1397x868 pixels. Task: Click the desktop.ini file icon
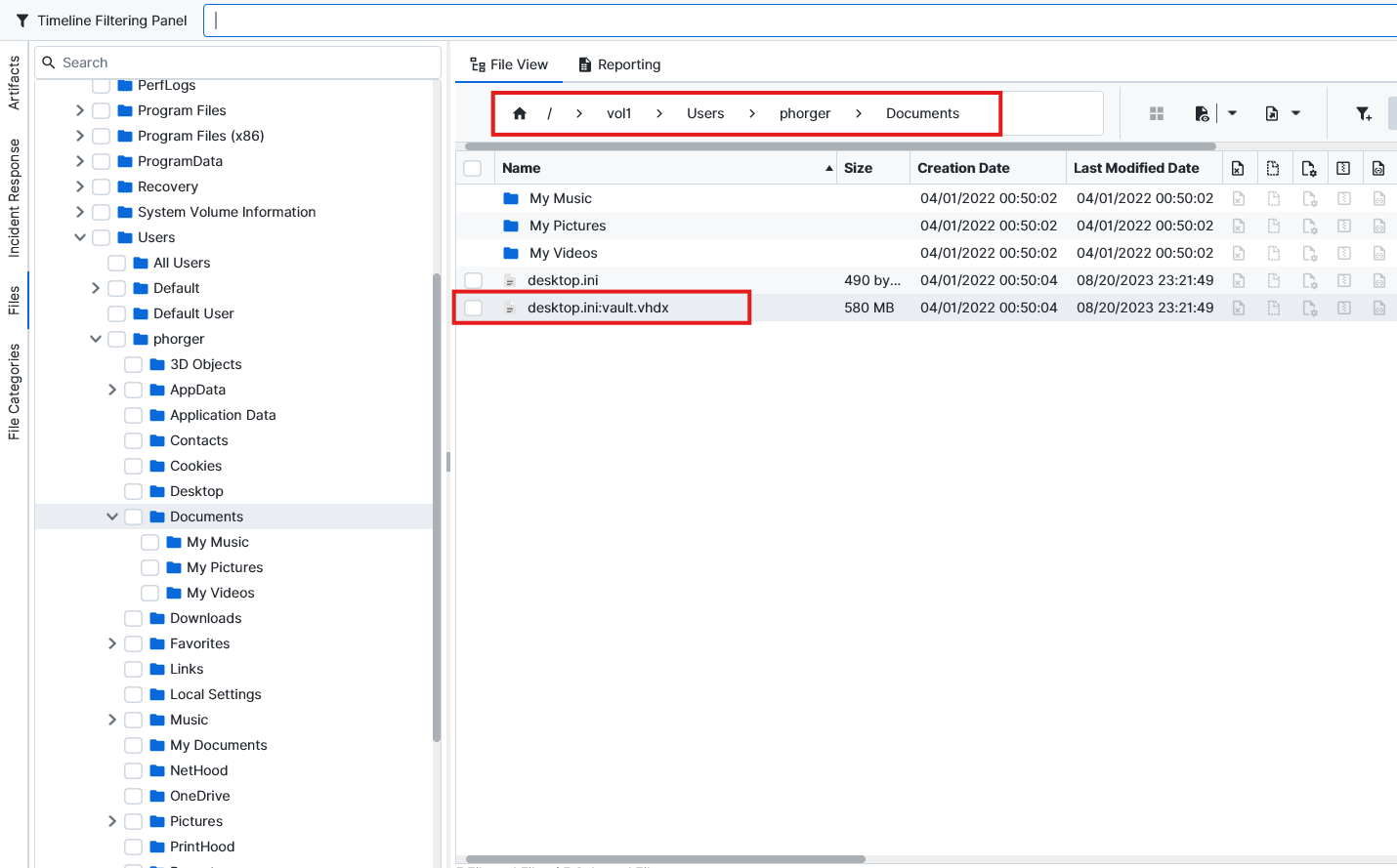(509, 280)
